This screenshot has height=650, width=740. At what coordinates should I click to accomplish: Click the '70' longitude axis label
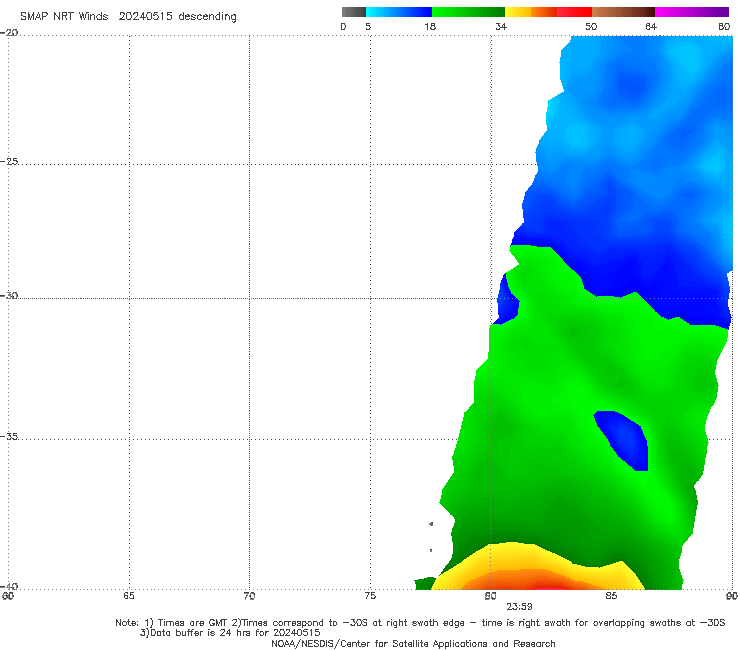249,596
